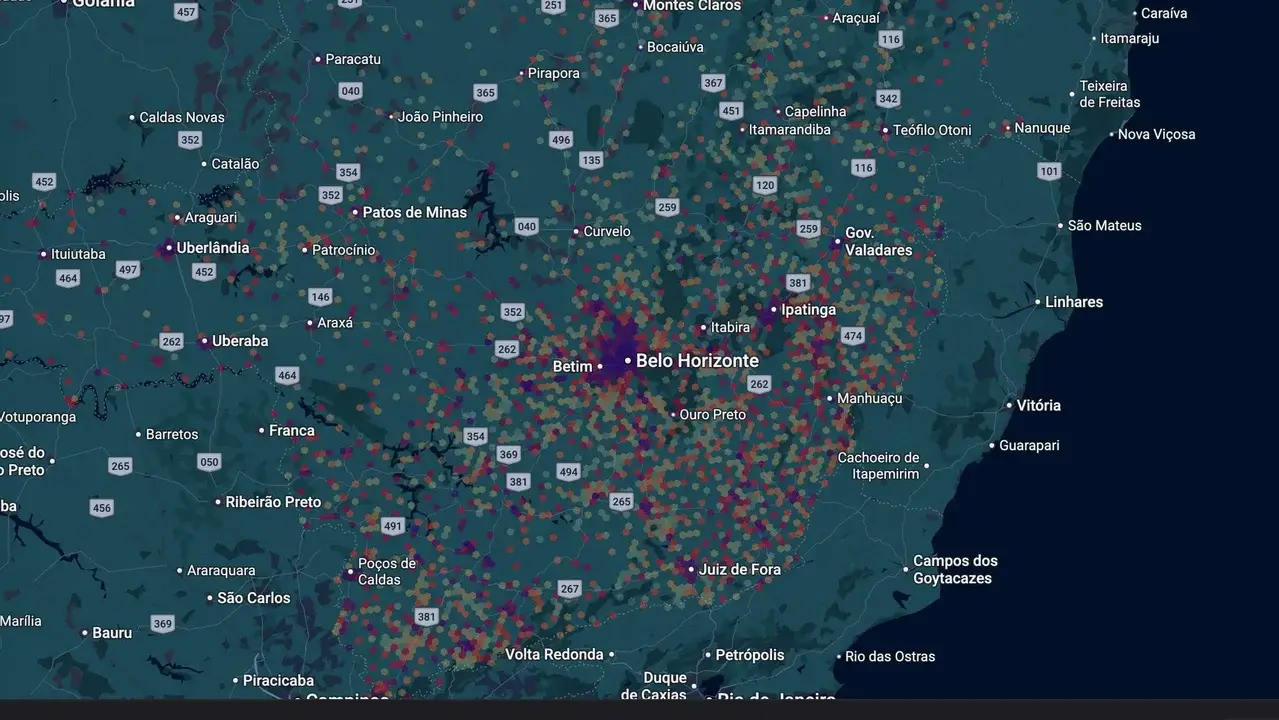
Task: Select the Manhuaçu town label
Action: tap(869, 398)
